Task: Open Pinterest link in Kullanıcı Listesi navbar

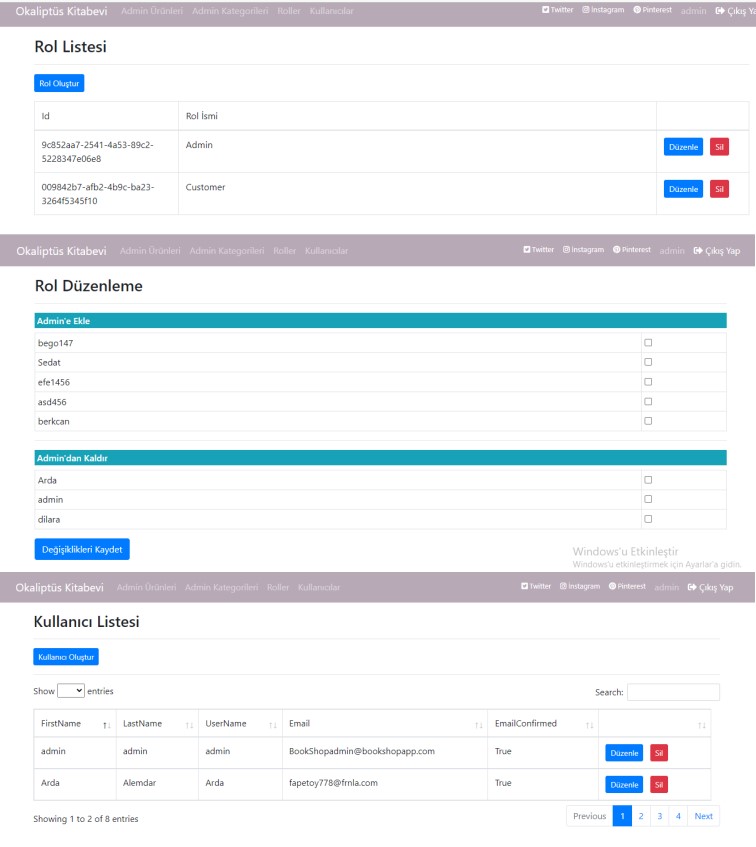Action: coord(627,586)
